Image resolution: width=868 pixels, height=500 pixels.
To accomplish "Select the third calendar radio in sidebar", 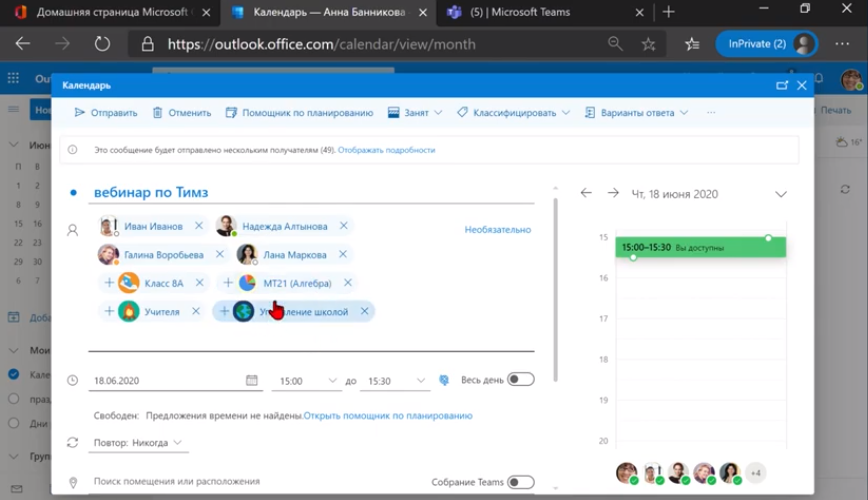I will tap(14, 423).
